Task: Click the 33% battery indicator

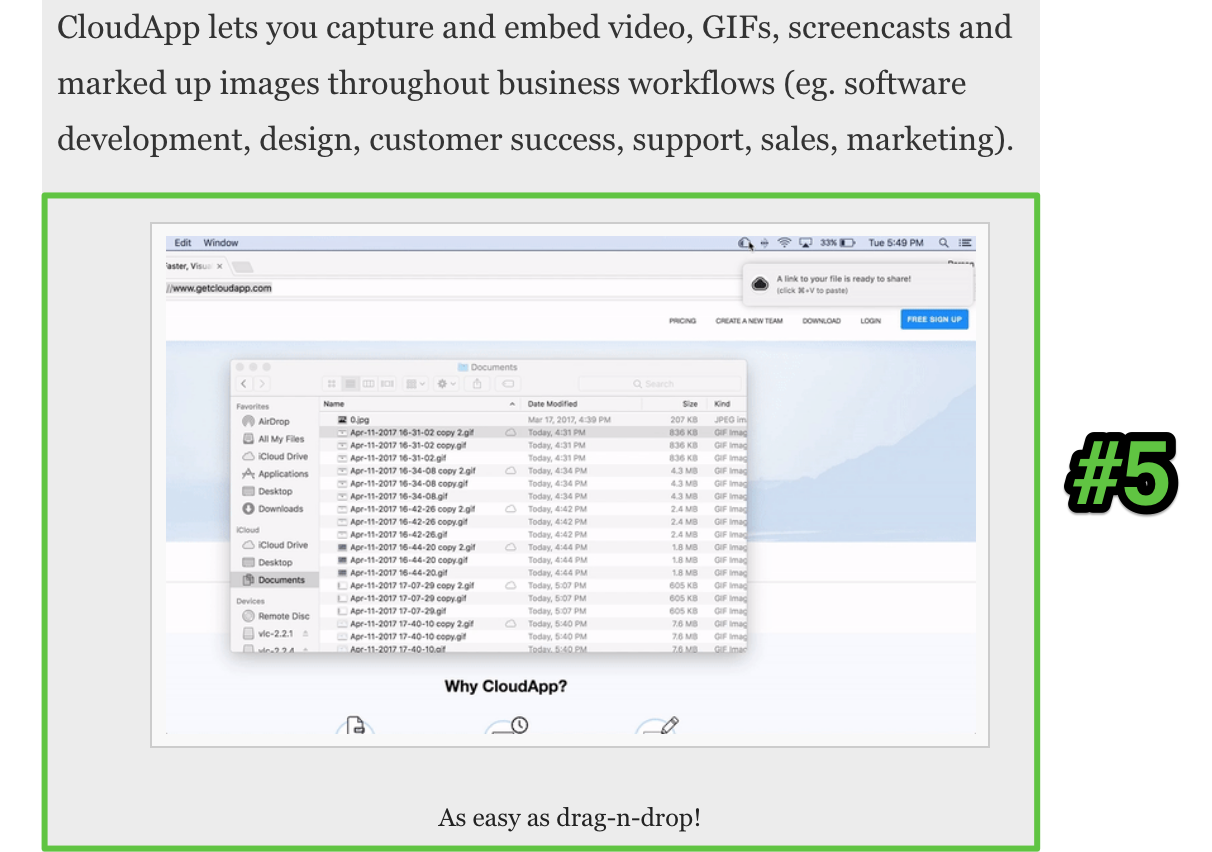Action: [838, 243]
